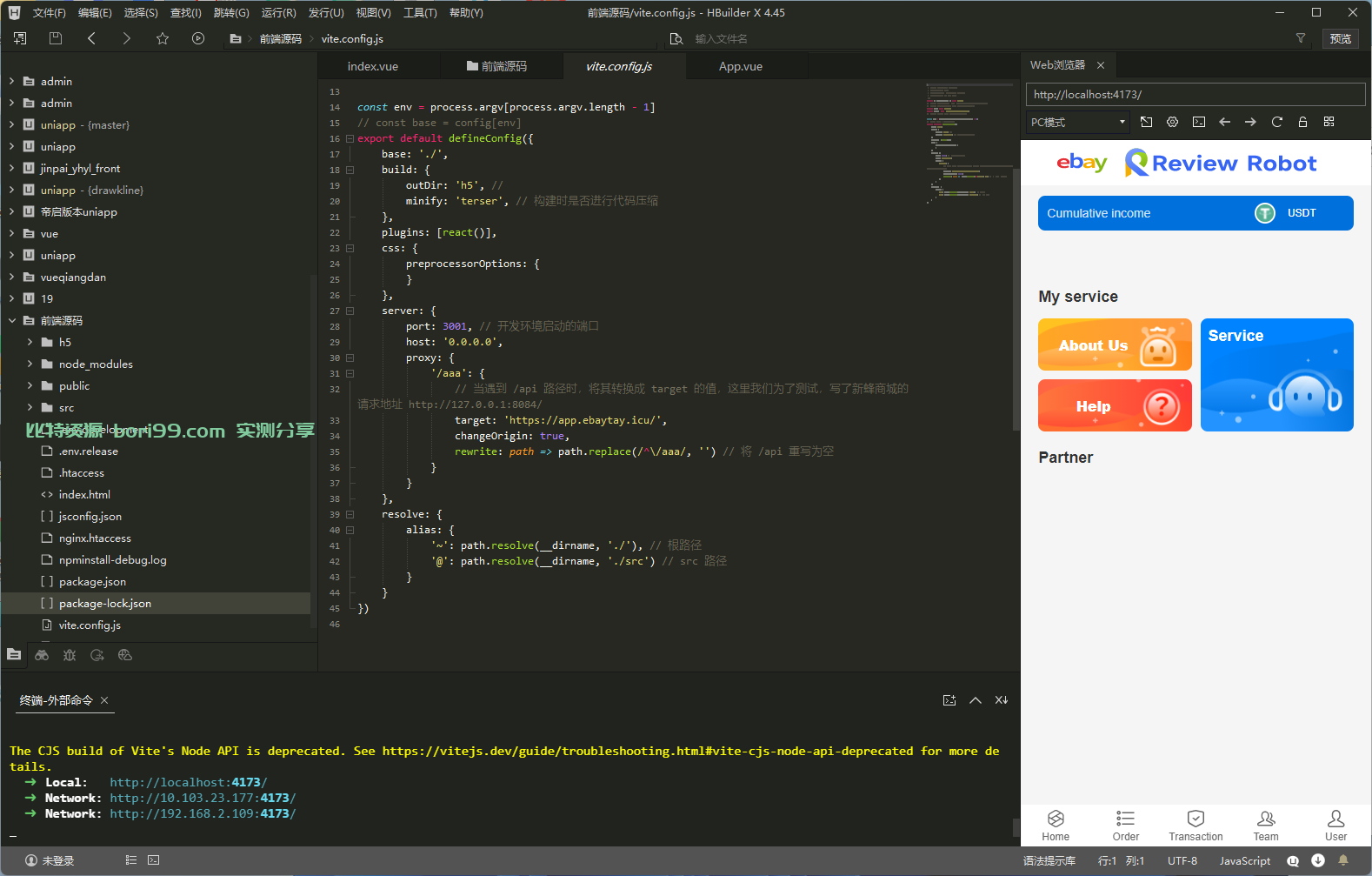Expand the jinpai_yhyl_front project
The width and height of the screenshot is (1372, 876).
[x=11, y=168]
